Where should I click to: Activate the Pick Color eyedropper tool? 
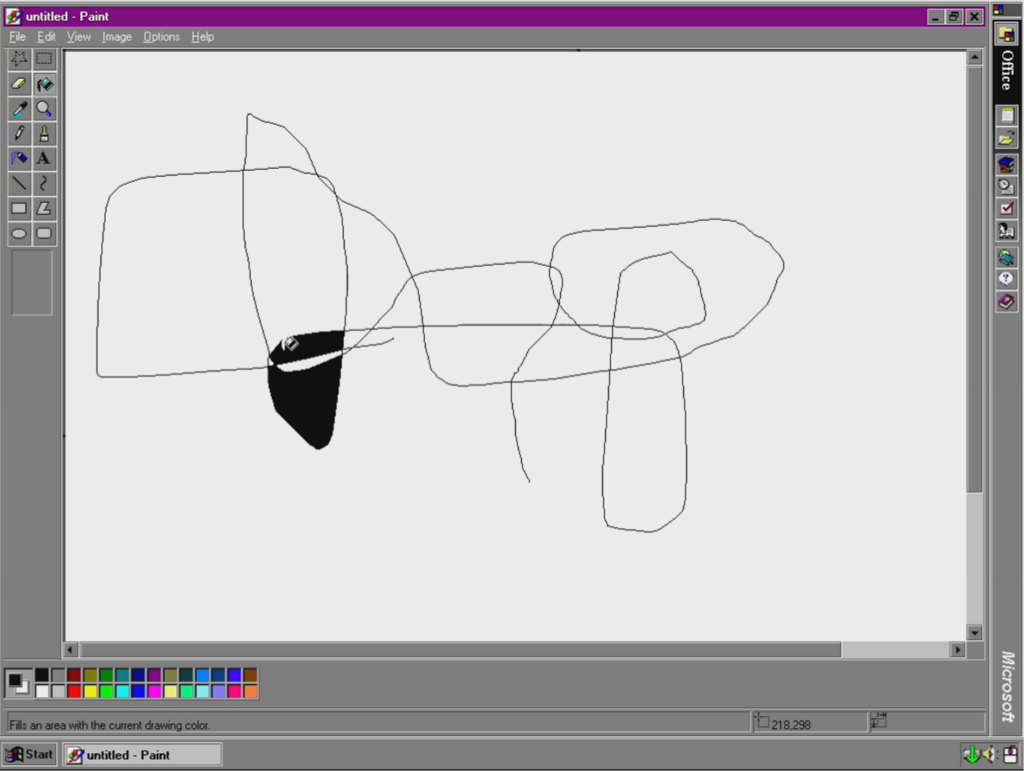click(19, 109)
